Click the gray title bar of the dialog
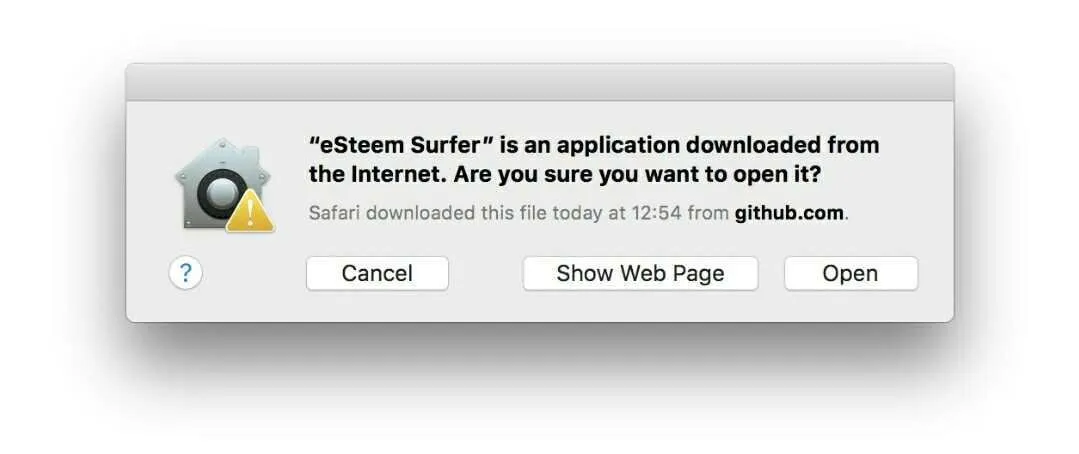This screenshot has height=454, width=1079. coord(540,82)
